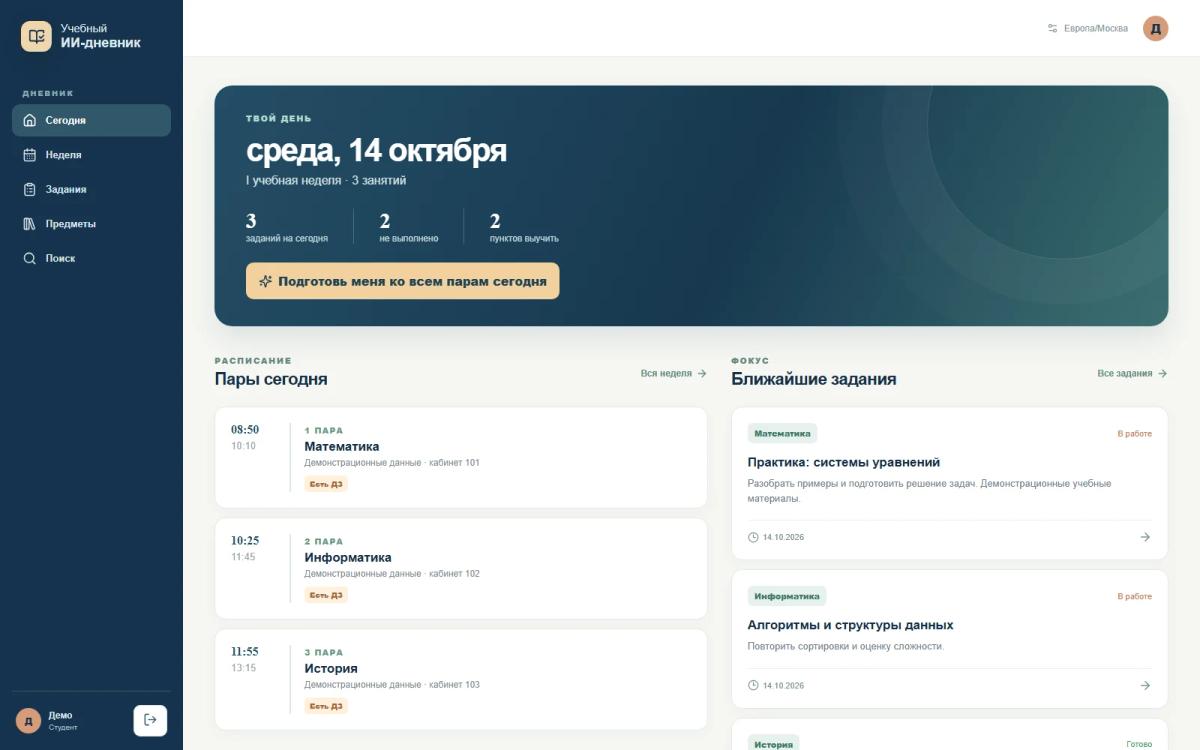Click the 10:25 lesson start time
The width and height of the screenshot is (1200, 750).
245,541
